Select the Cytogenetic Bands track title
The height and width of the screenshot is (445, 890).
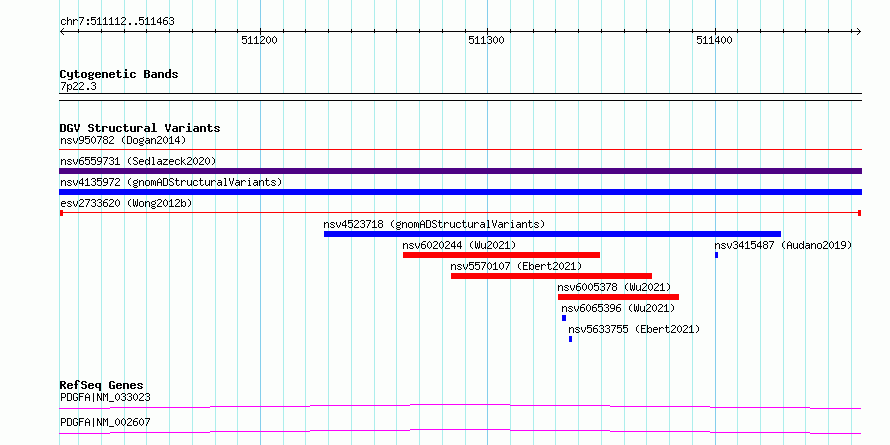click(x=119, y=74)
